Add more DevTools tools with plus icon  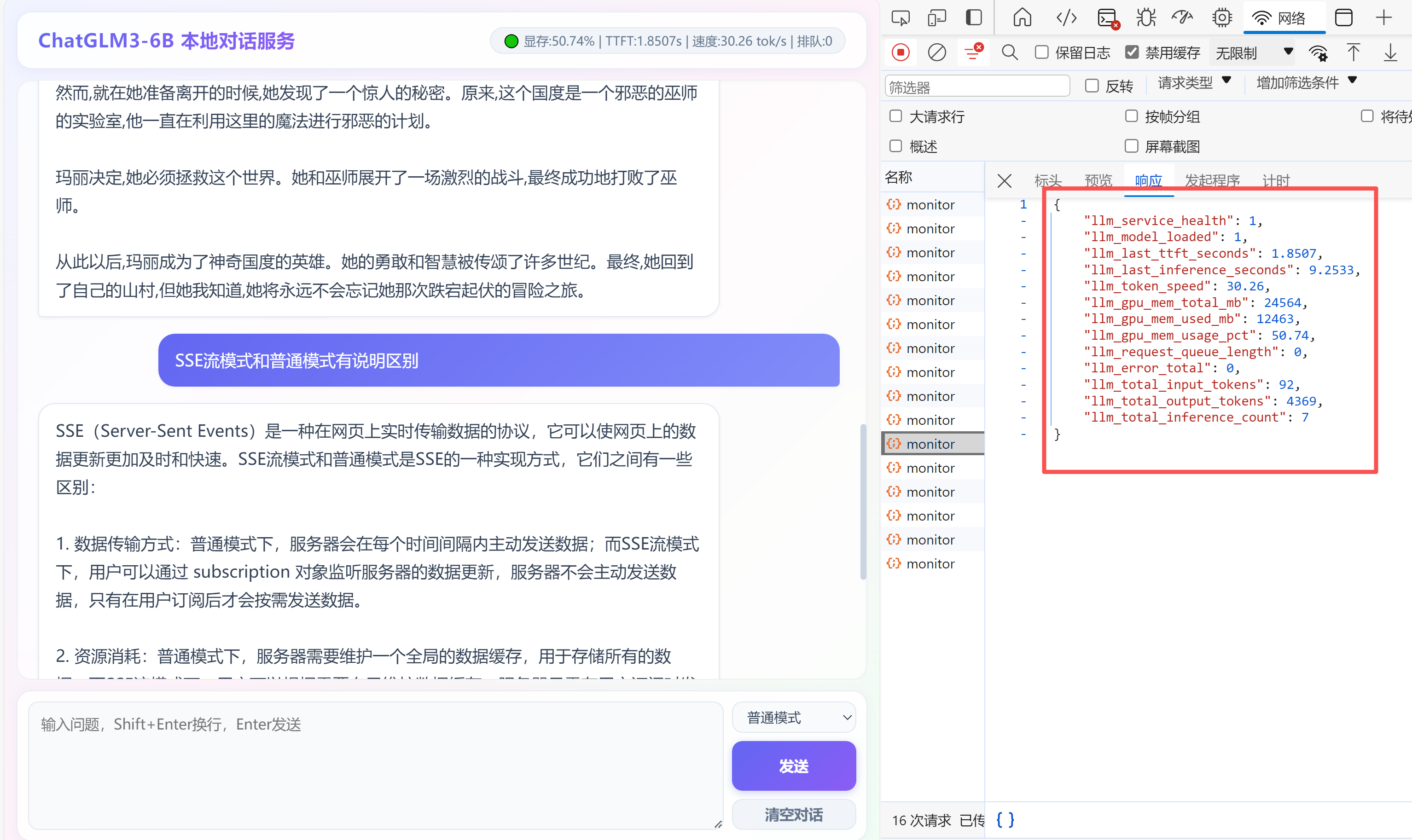(x=1384, y=18)
